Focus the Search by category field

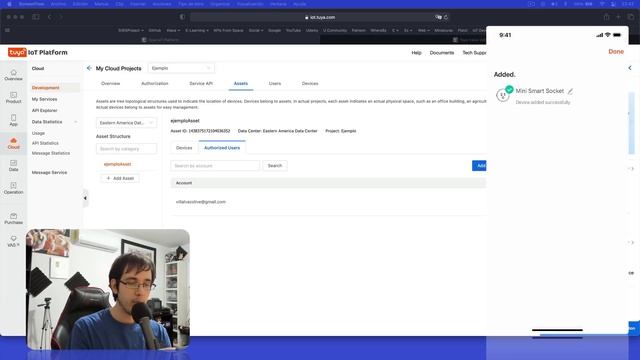(x=126, y=149)
